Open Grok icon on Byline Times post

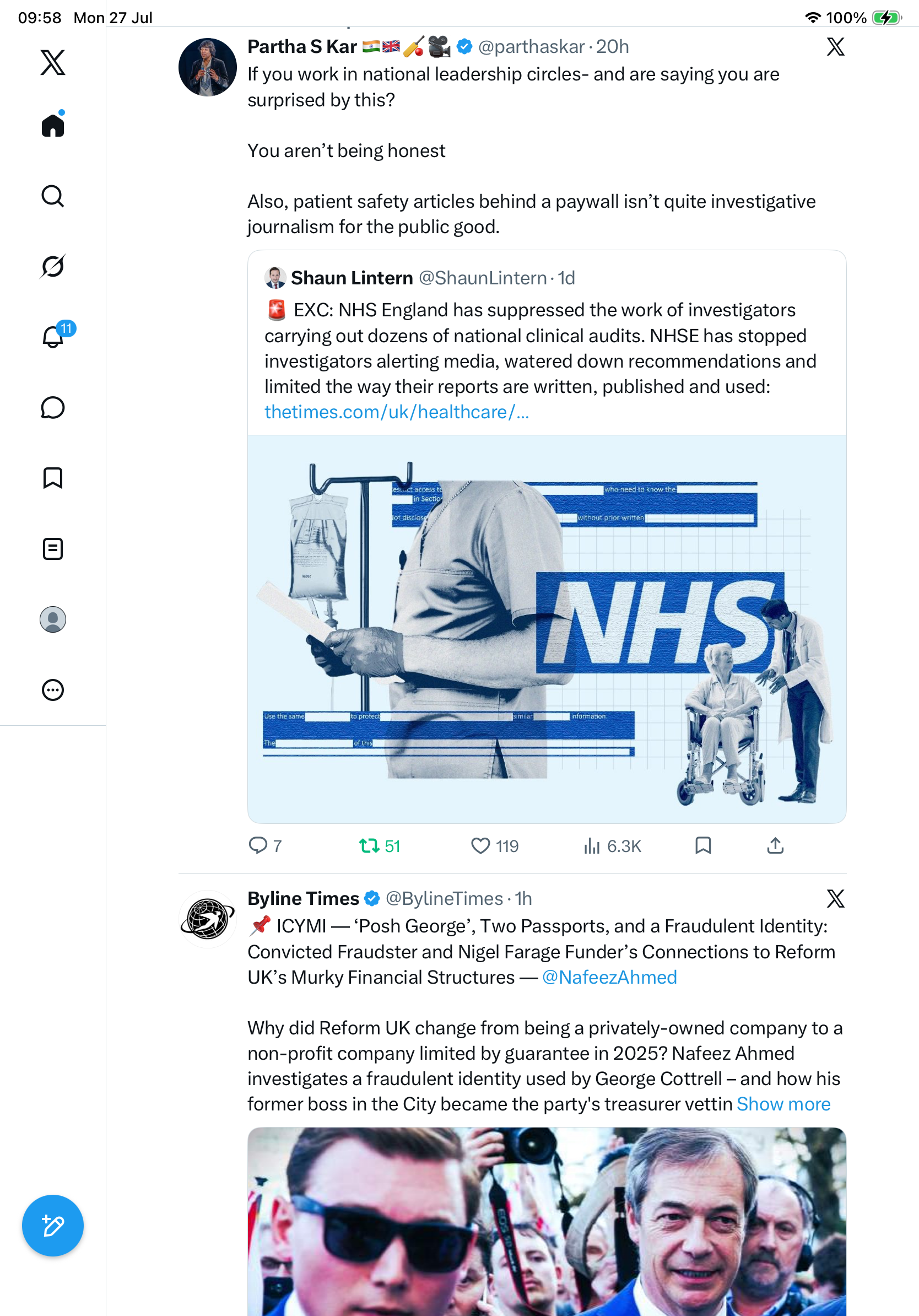[x=835, y=899]
